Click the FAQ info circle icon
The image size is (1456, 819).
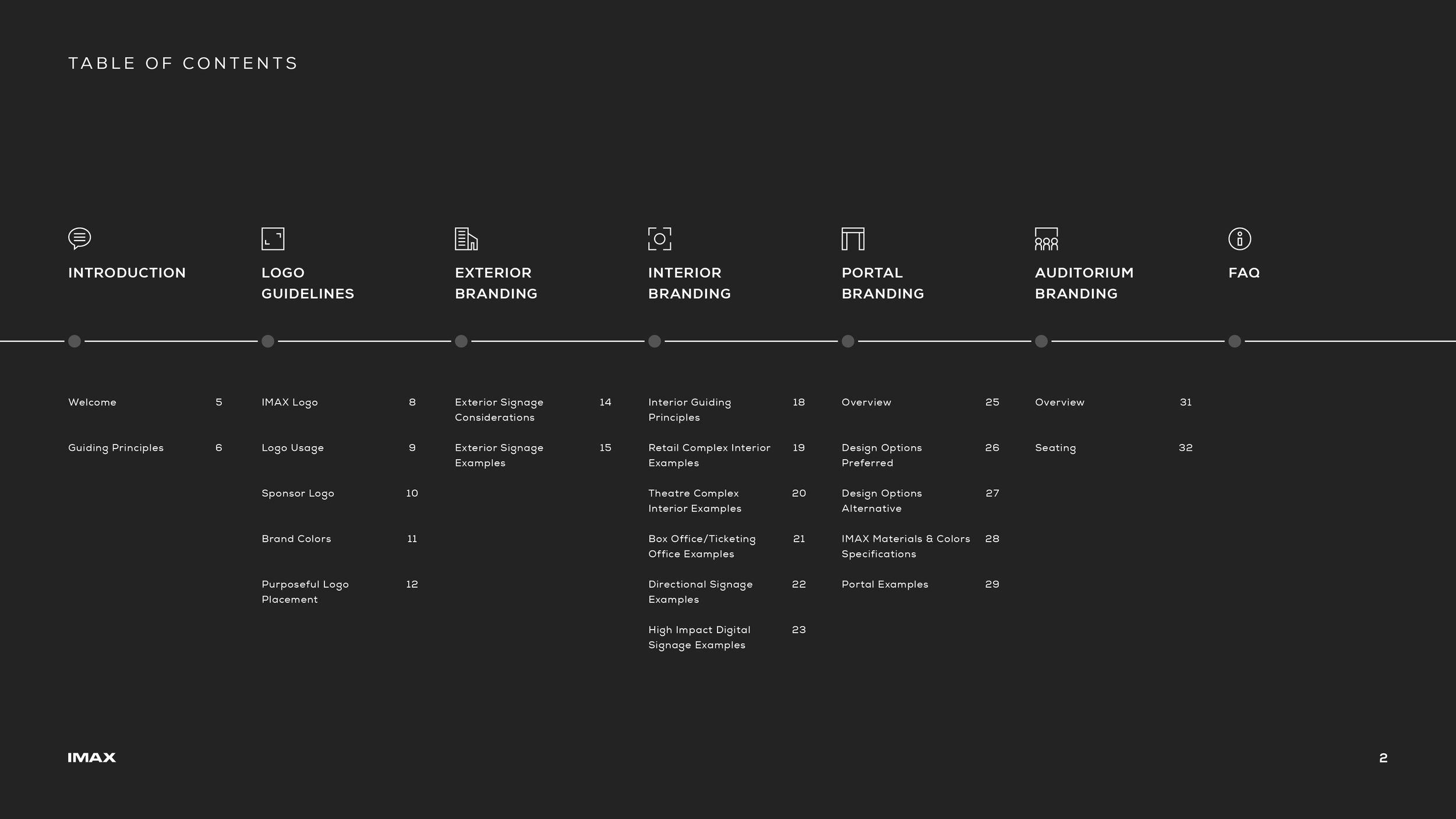click(1240, 239)
